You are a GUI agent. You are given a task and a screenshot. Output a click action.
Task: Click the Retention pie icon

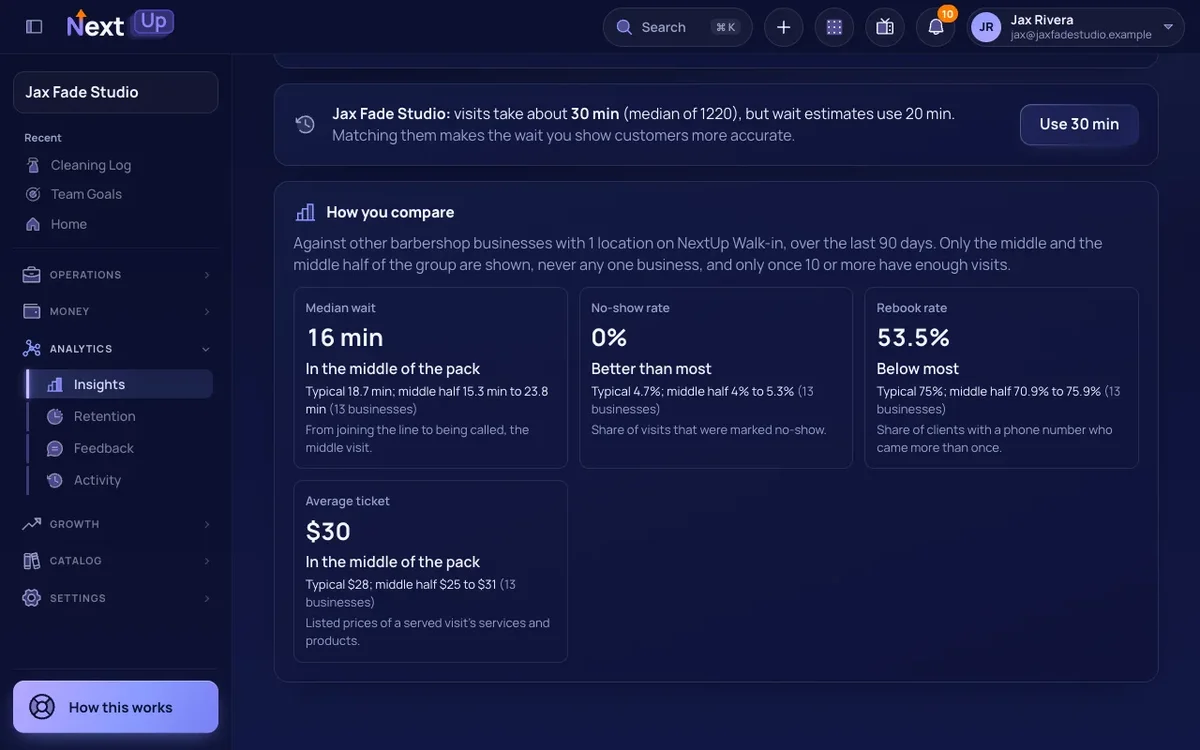[55, 416]
